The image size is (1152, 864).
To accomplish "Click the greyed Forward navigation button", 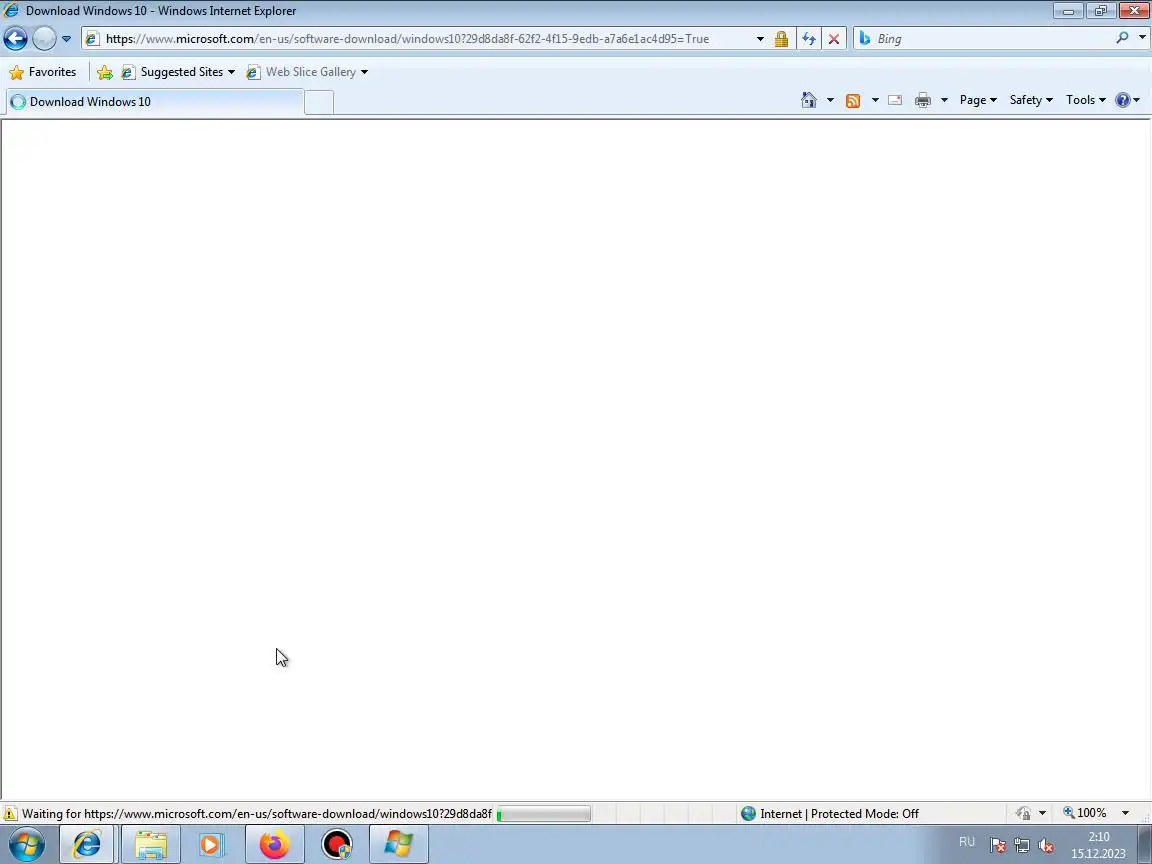I will (x=44, y=38).
